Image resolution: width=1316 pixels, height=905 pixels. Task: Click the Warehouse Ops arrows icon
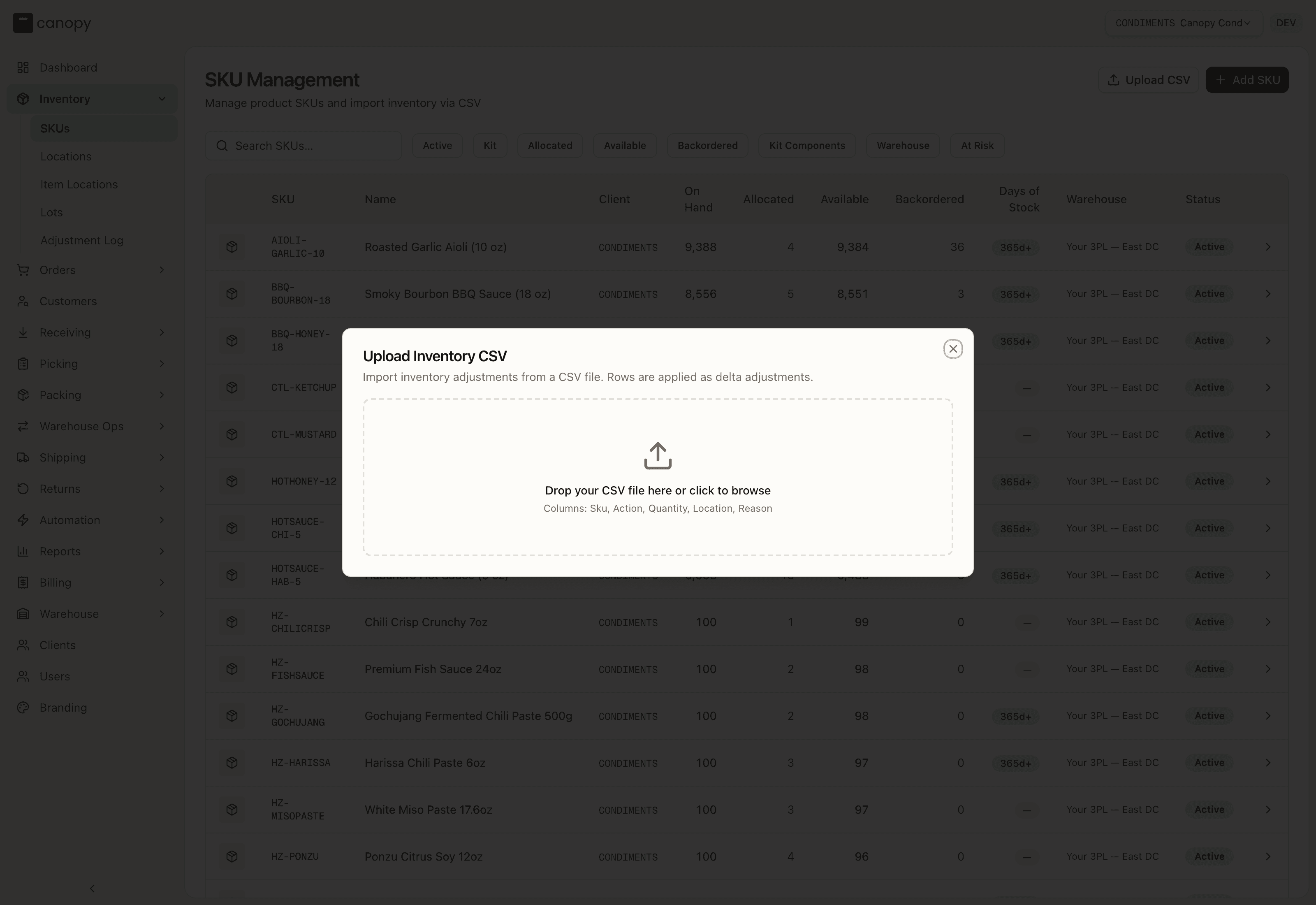tap(23, 426)
